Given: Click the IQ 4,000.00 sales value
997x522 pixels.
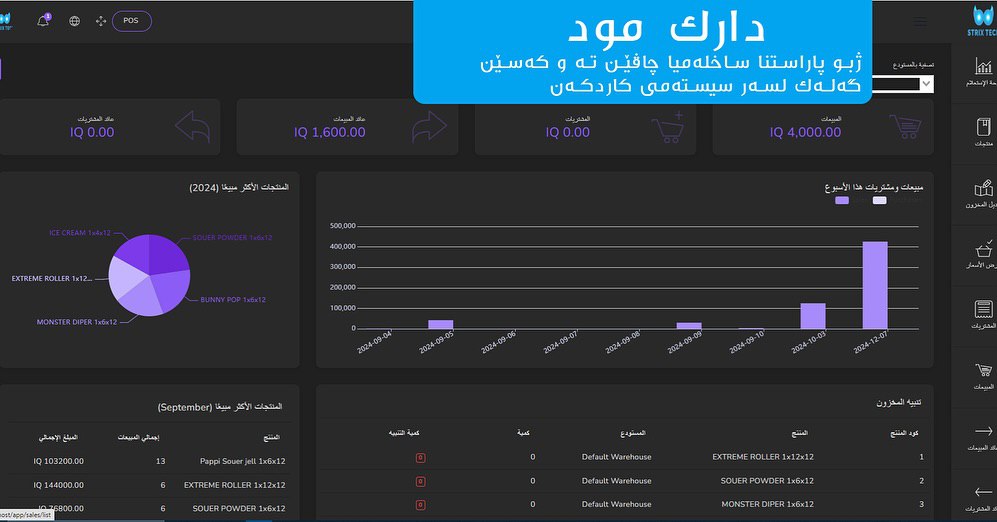Looking at the screenshot, I should (x=805, y=132).
